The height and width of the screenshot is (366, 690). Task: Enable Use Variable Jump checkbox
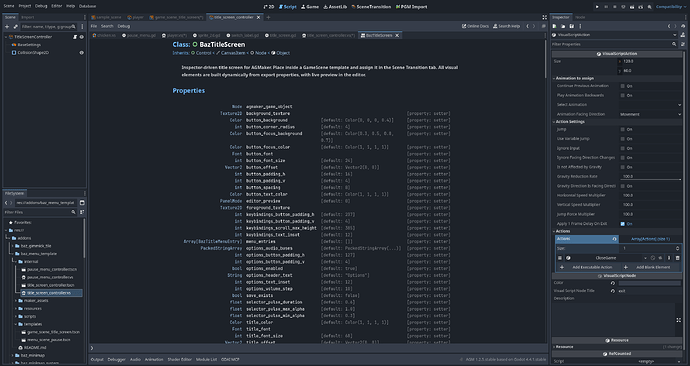(x=623, y=139)
